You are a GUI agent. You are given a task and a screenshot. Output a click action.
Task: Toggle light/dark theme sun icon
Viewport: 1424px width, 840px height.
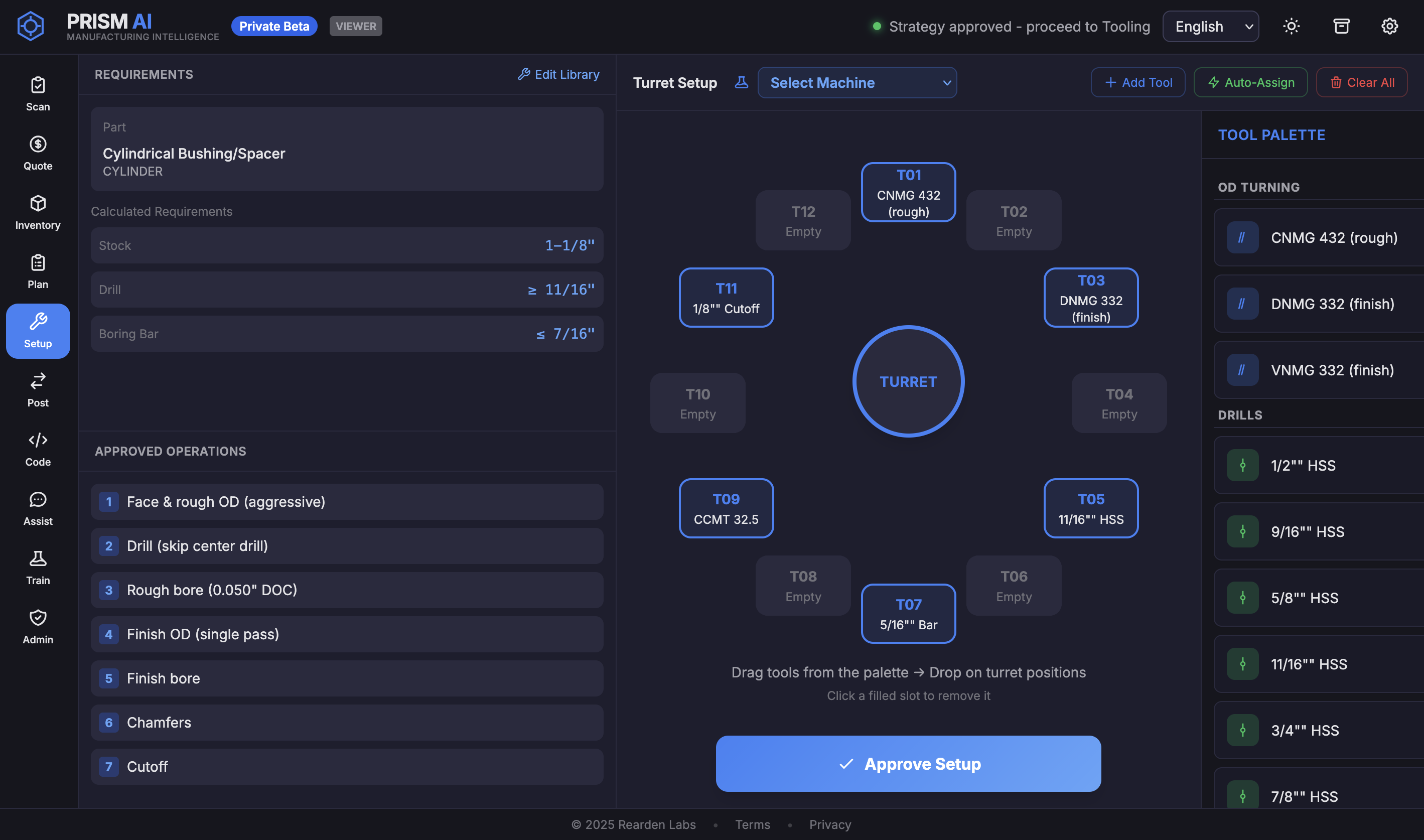(1291, 26)
